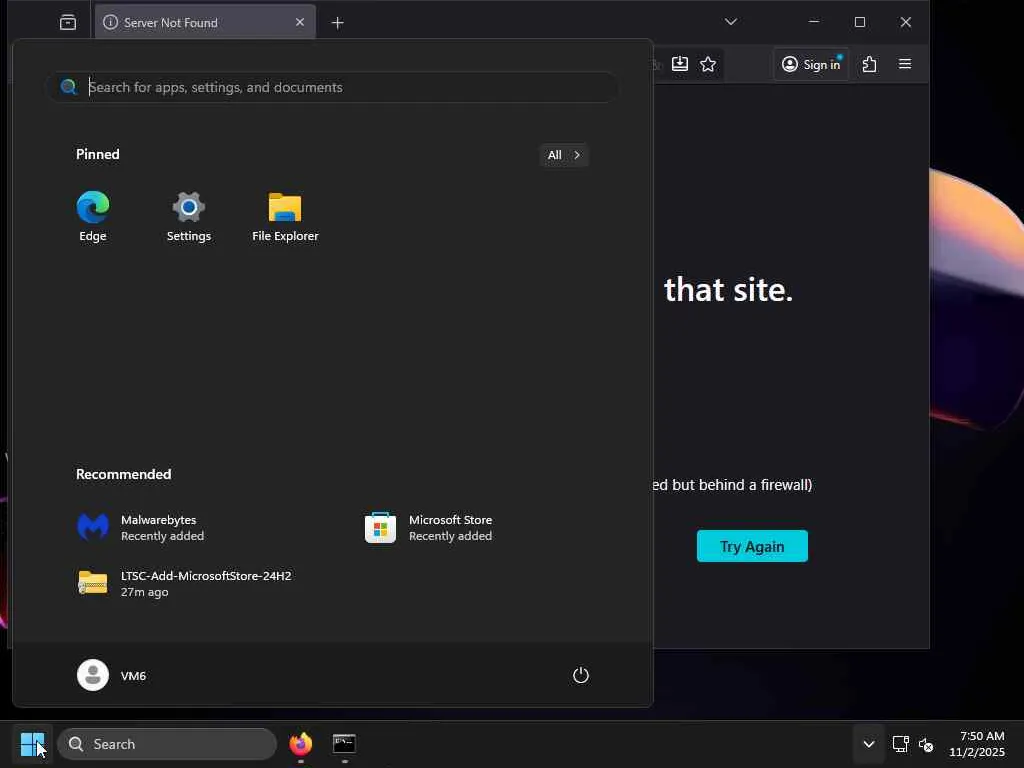Open Edge from pinned apps
The image size is (1024, 768).
coord(93,217)
